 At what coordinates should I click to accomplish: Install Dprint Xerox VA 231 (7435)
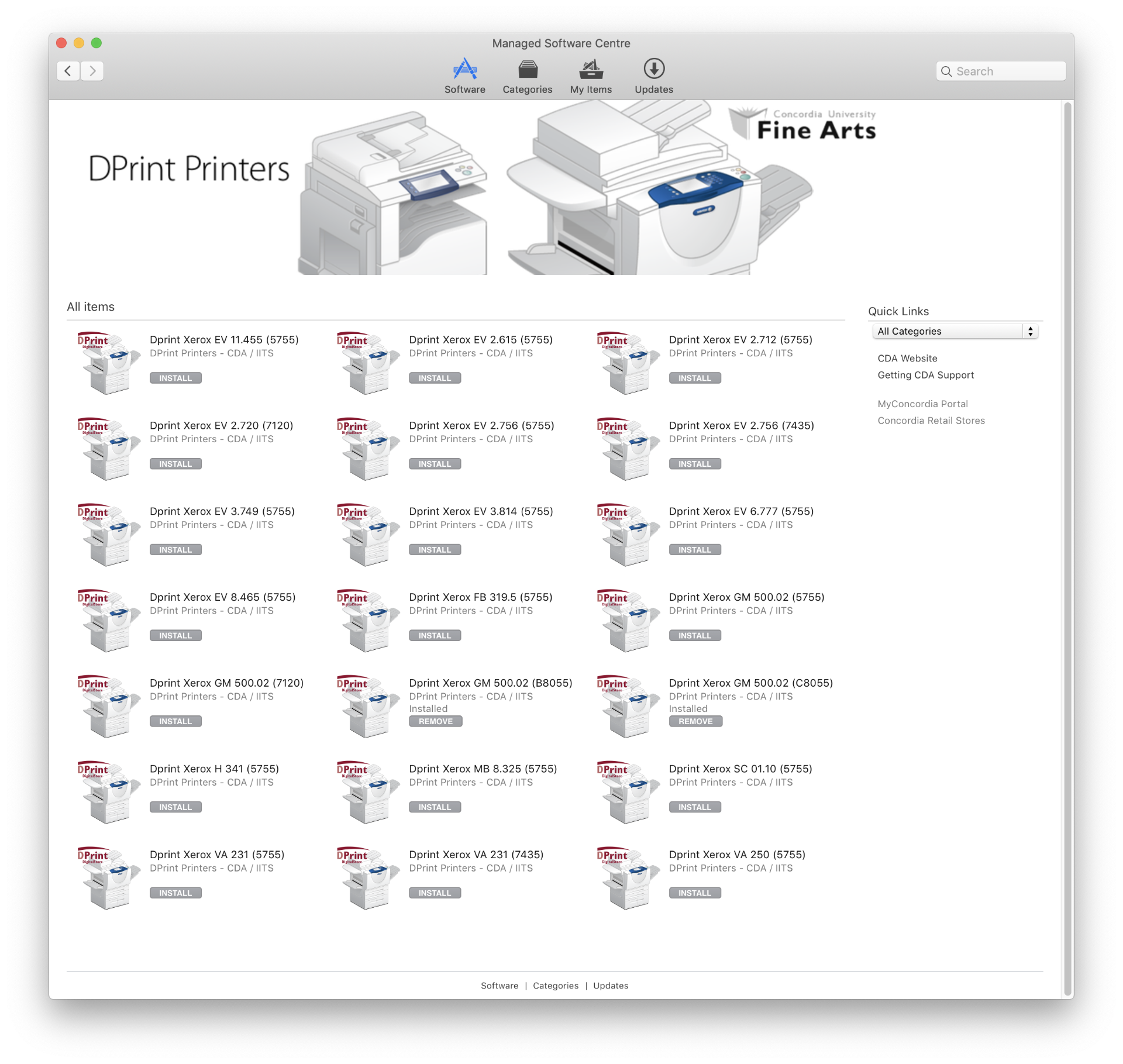pos(435,894)
